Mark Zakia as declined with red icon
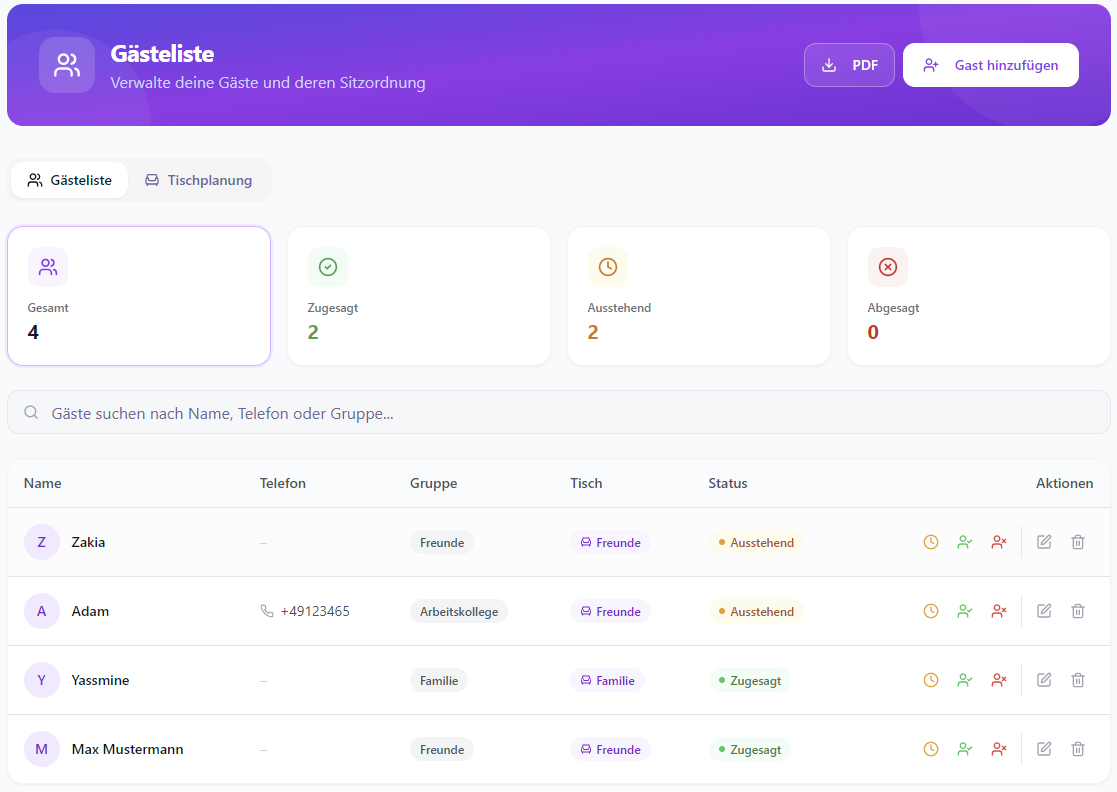 click(x=999, y=542)
